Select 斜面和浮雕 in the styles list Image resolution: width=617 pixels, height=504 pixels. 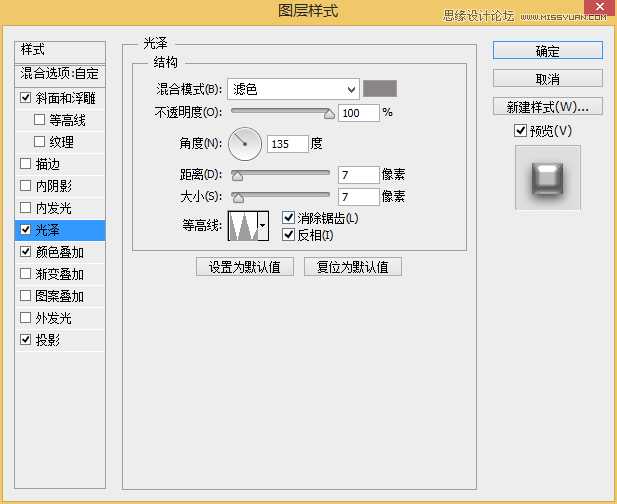click(66, 98)
